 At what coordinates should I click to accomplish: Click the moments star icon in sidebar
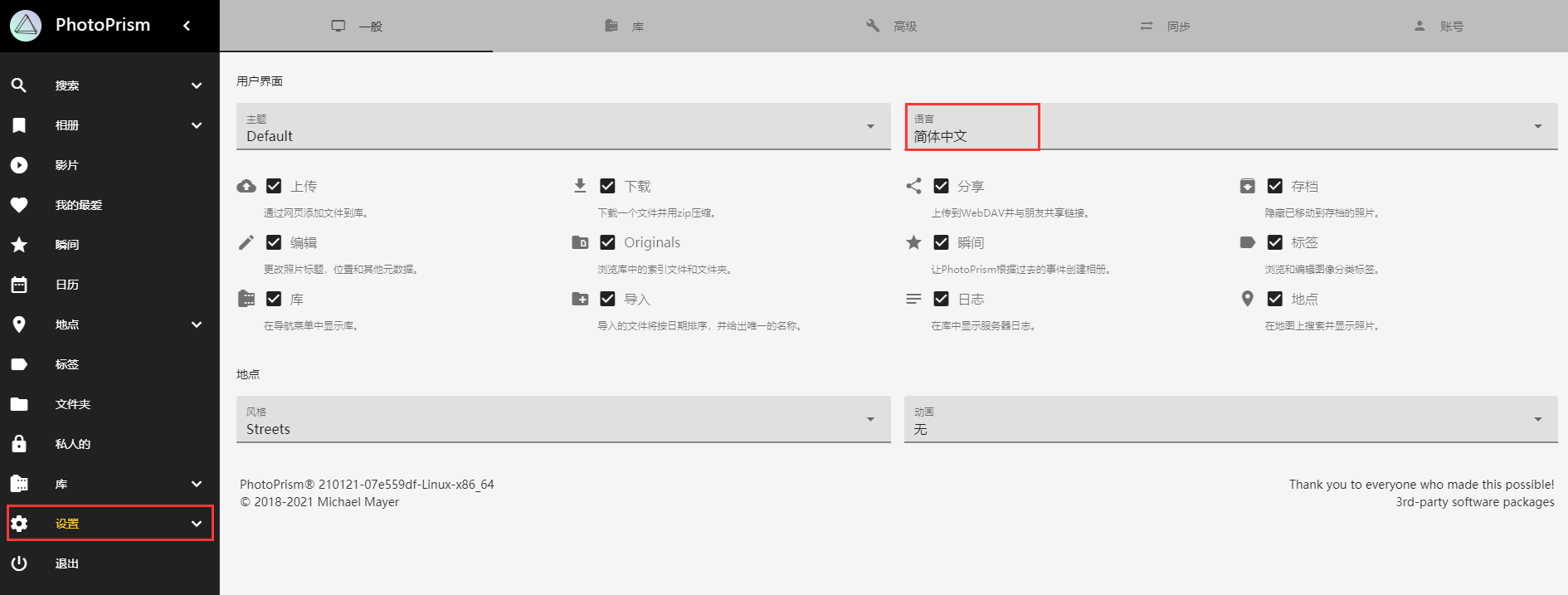click(19, 245)
